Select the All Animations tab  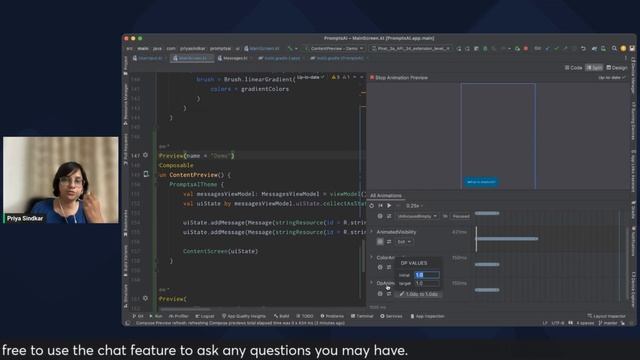386,196
